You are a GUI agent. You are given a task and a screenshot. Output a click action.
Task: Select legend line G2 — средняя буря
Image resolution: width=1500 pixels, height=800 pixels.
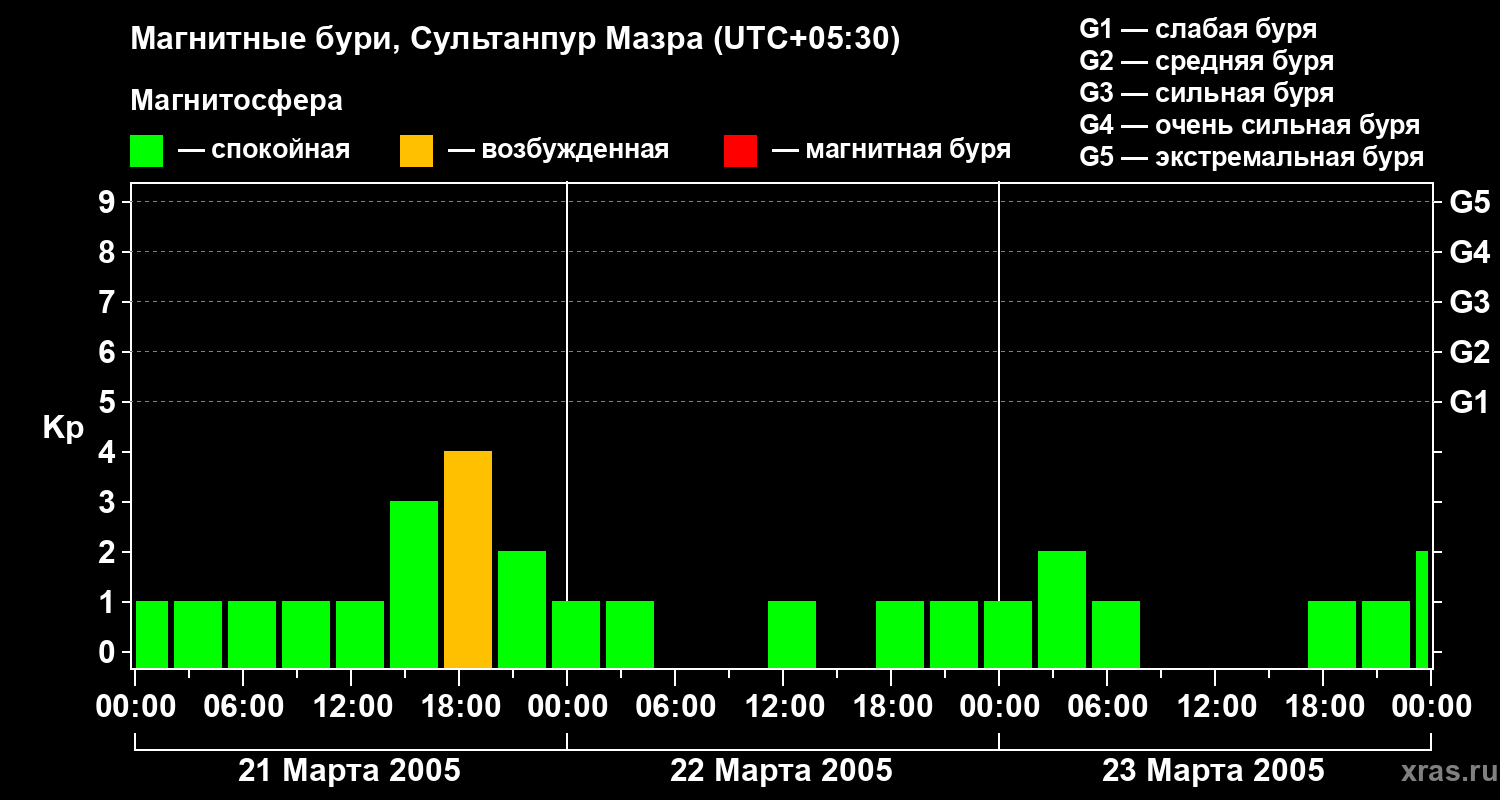pos(1206,61)
